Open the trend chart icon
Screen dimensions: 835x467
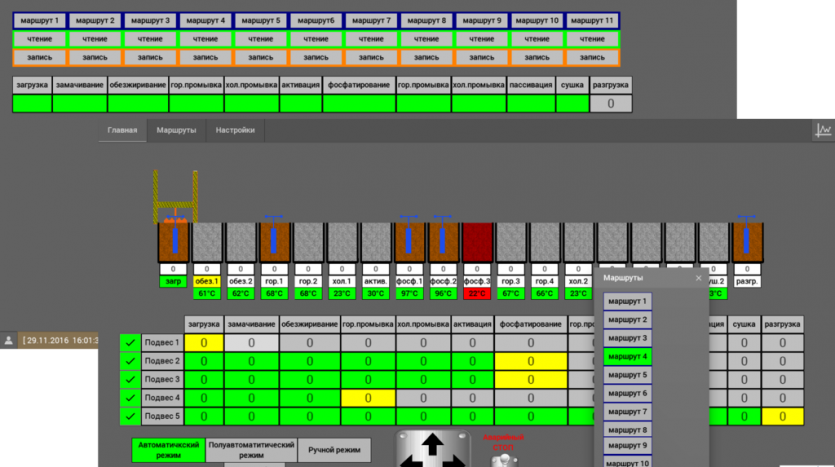(822, 130)
